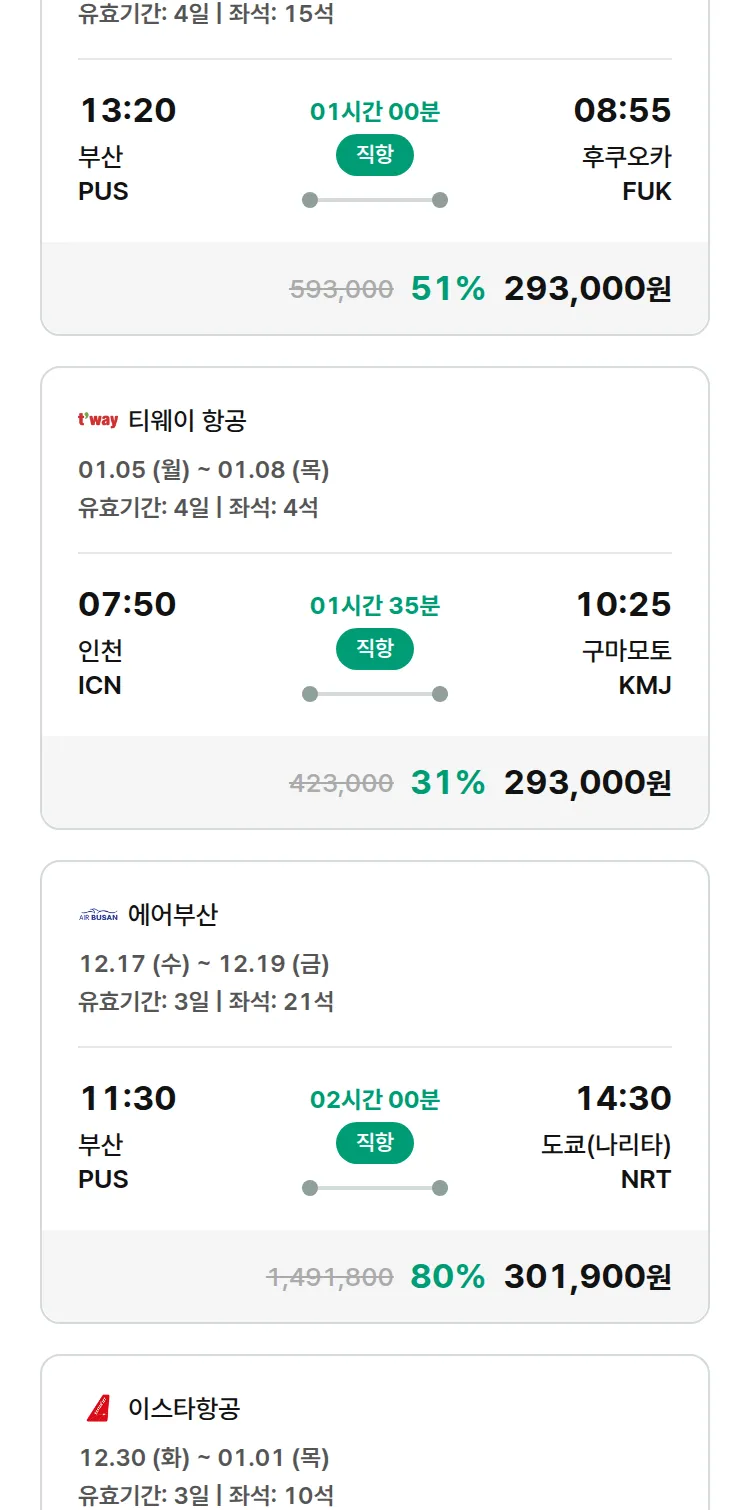Click the 12.17 (수) ~ 12.19 (금) date range

(204, 964)
